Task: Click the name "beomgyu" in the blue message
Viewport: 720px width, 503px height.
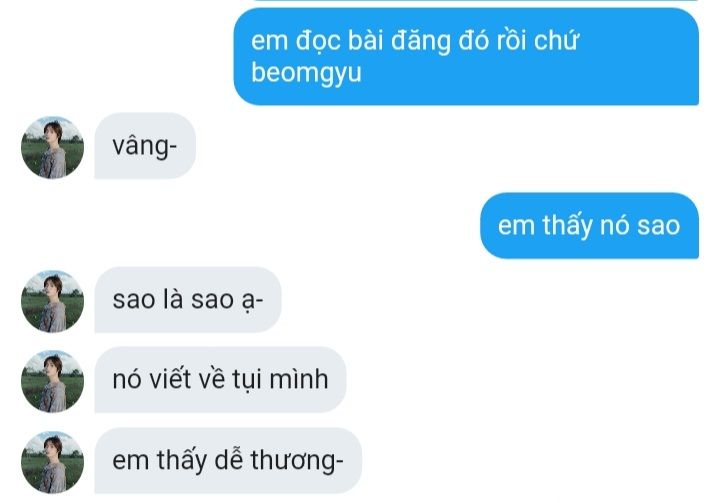Action: coord(306,73)
